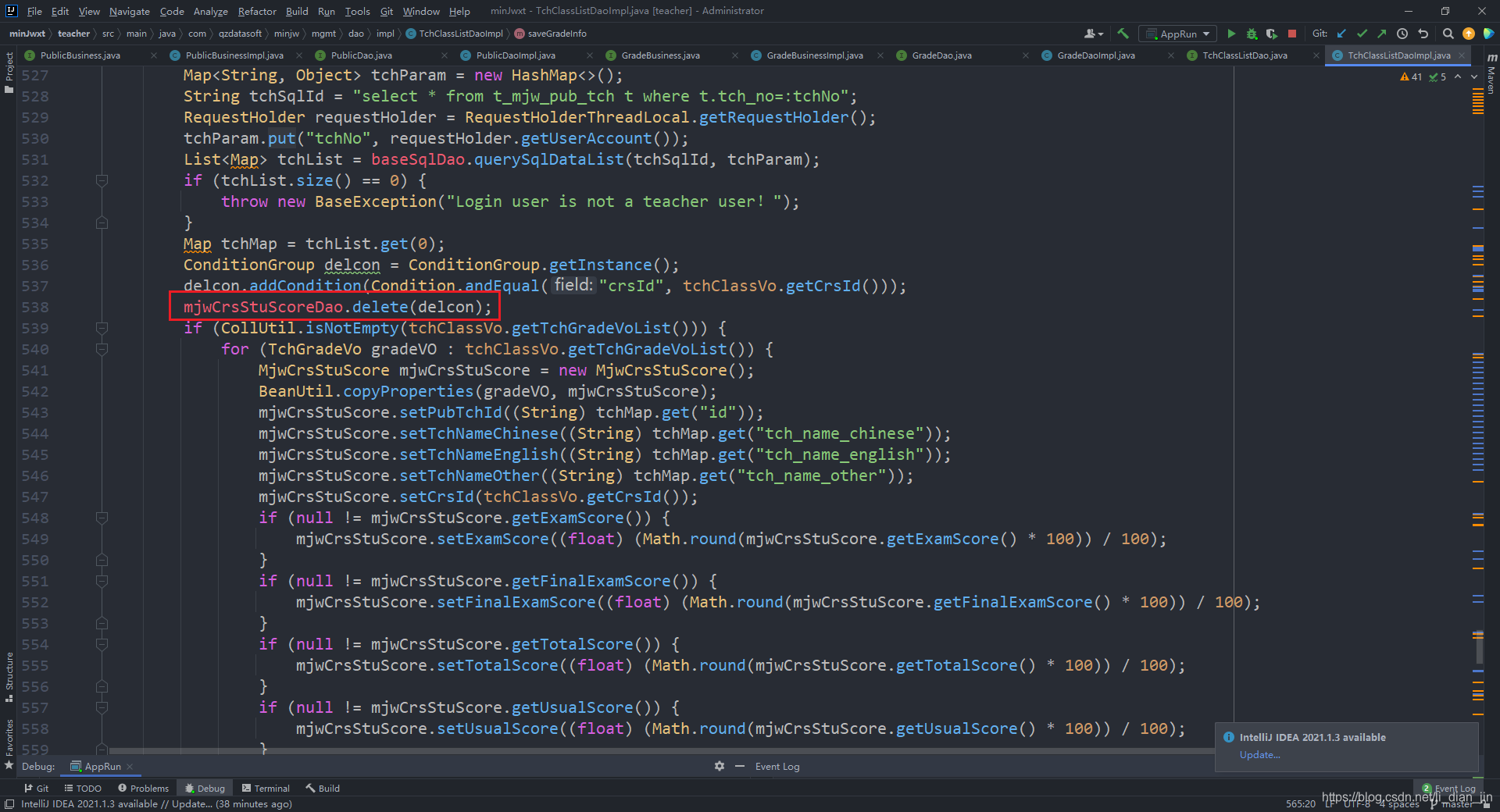1500x812 pixels.
Task: Open the Refactor menu
Action: click(257, 11)
